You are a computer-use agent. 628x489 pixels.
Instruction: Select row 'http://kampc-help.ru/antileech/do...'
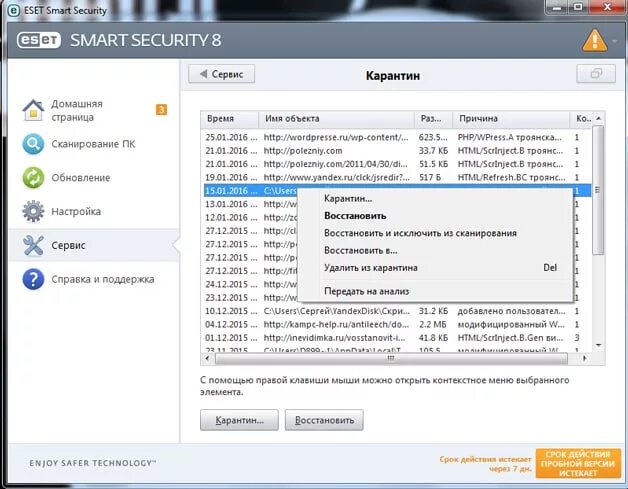(x=397, y=324)
